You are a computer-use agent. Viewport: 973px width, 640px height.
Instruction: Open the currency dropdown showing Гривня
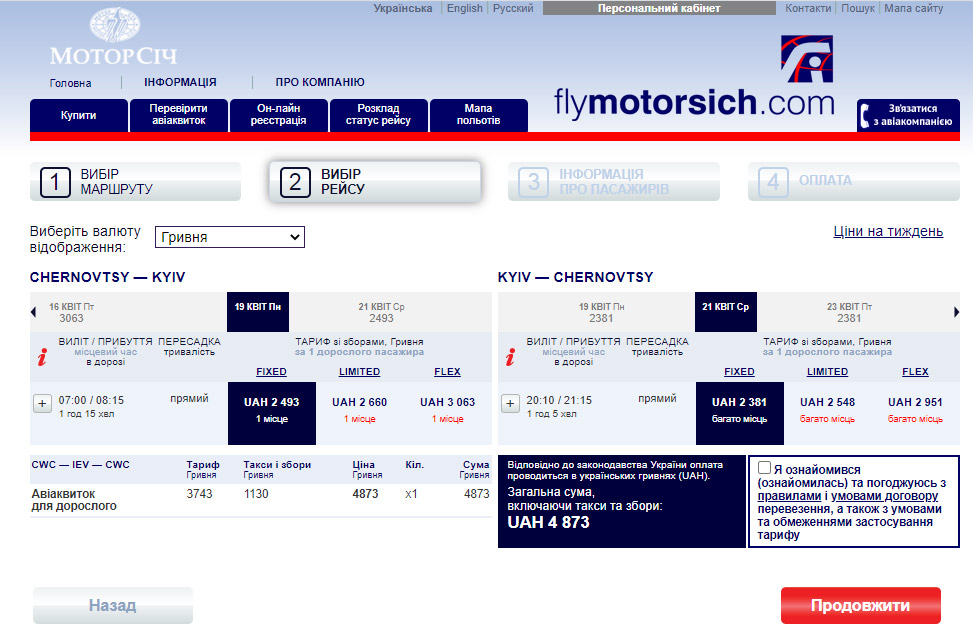230,237
